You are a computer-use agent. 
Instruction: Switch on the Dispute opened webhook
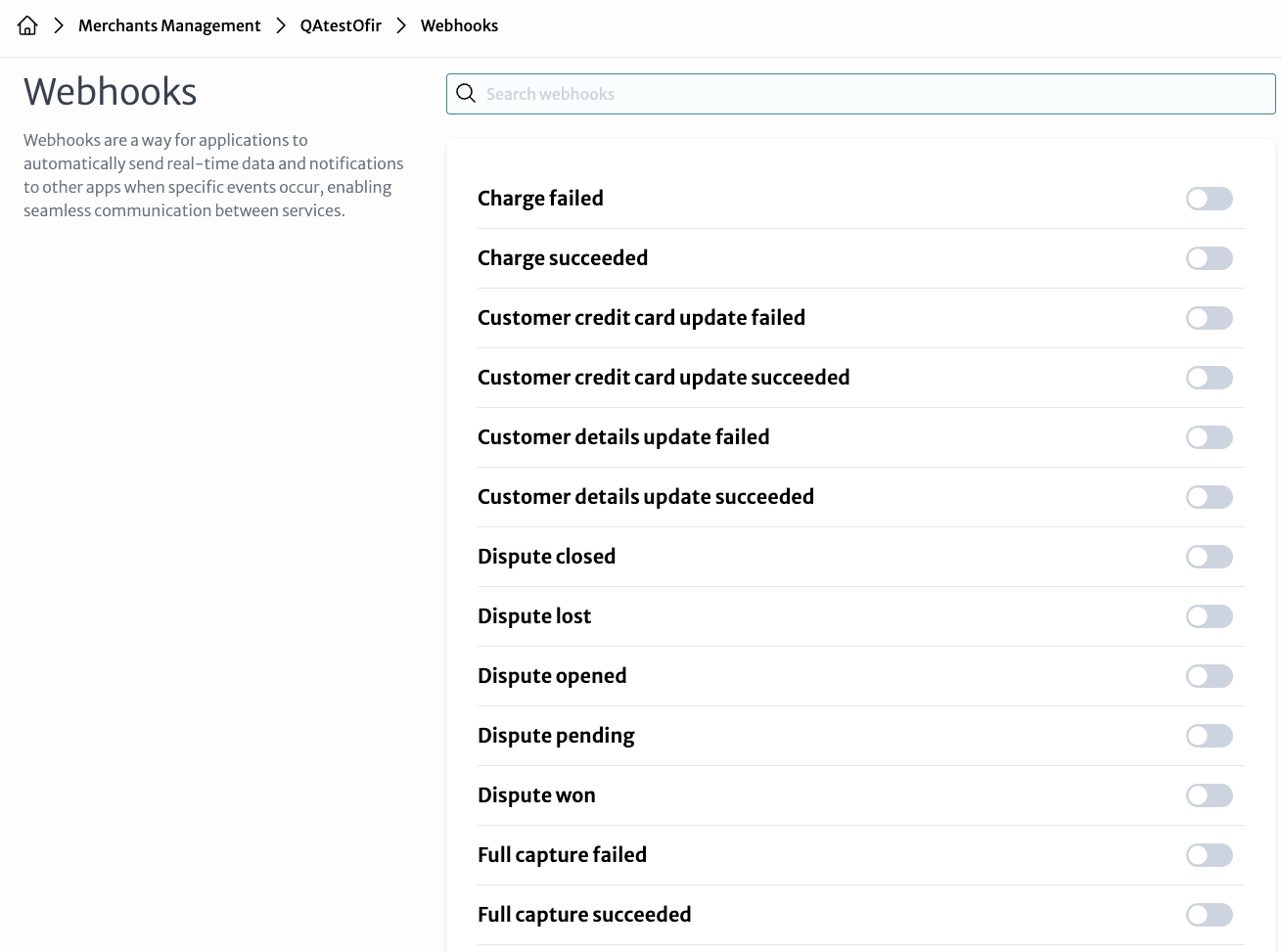1210,676
